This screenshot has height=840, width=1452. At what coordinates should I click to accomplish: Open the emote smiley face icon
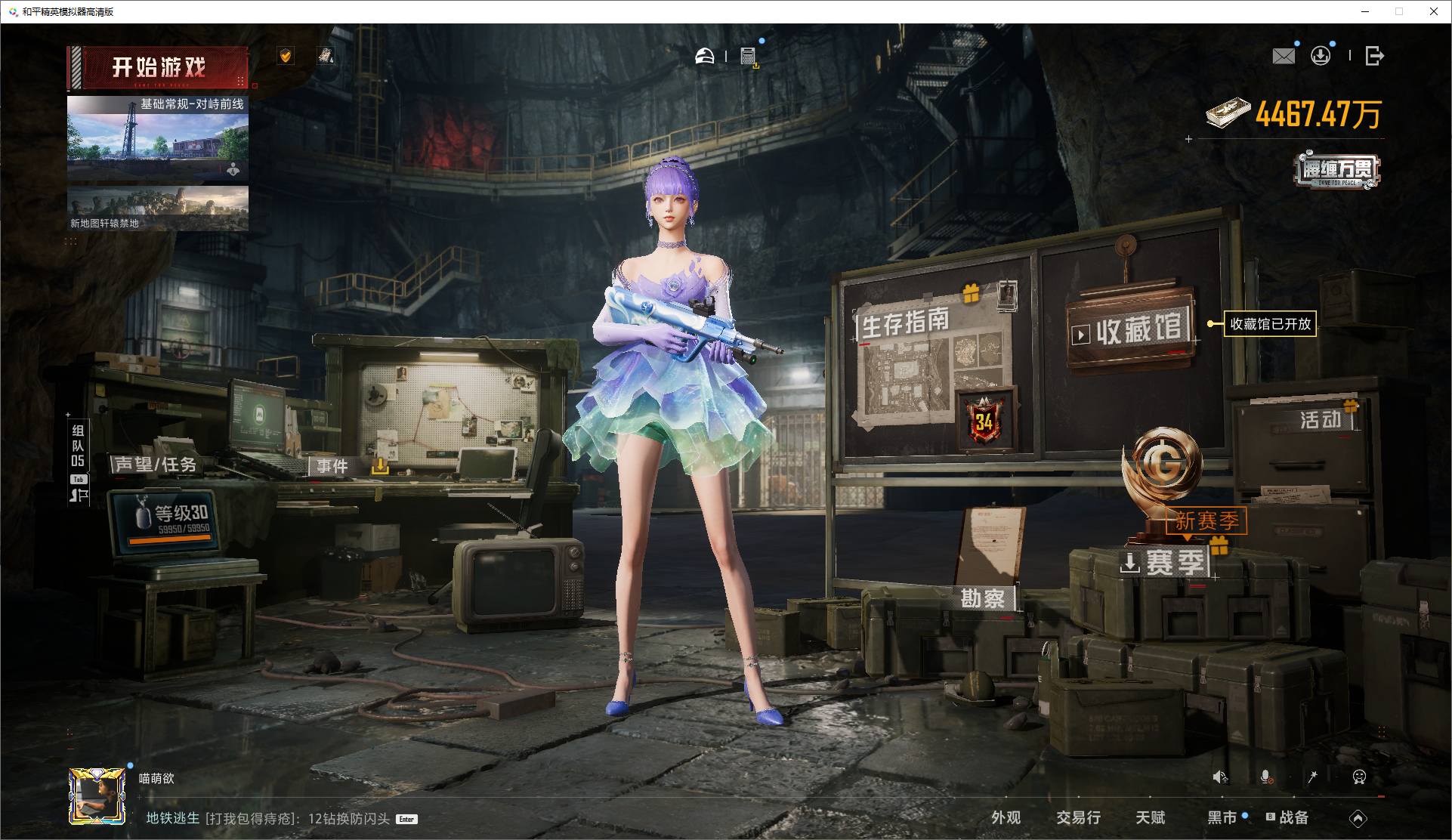tap(1358, 777)
